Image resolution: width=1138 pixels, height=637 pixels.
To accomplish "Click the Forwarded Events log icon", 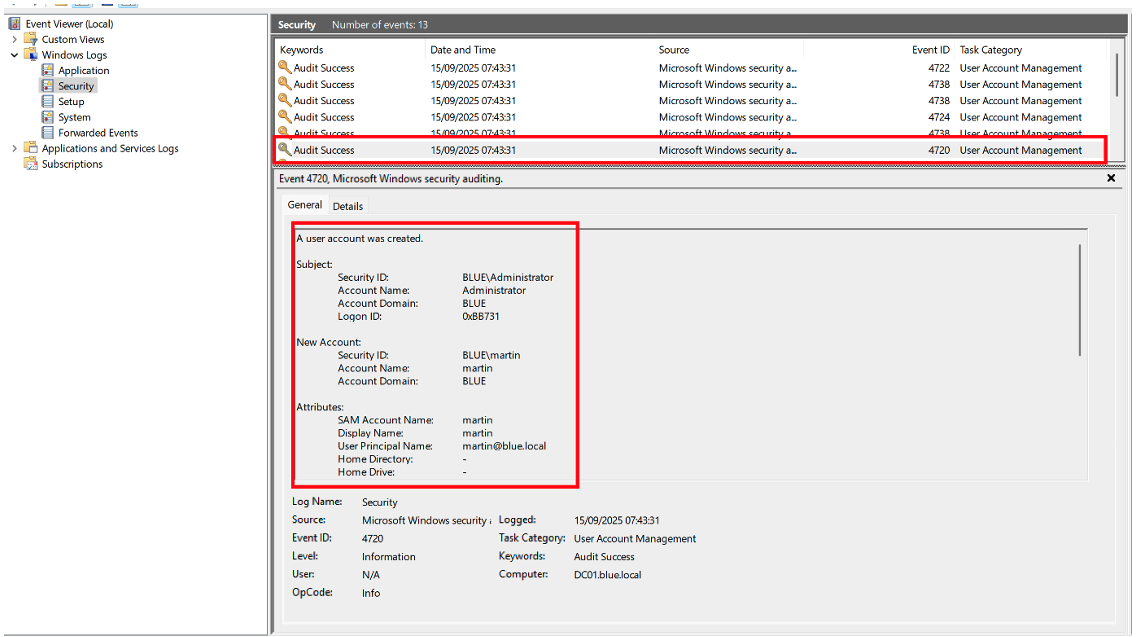I will tap(48, 133).
